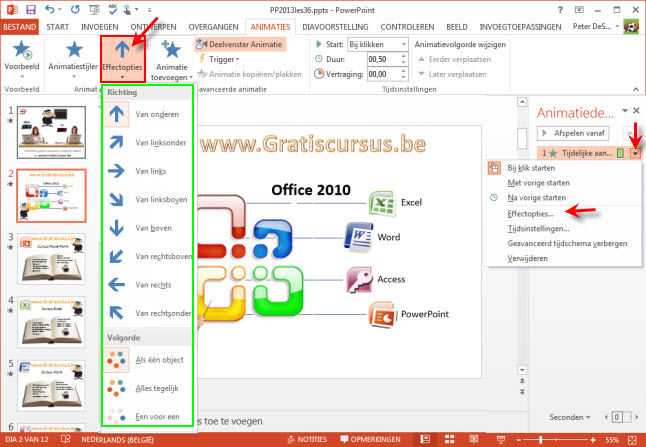The width and height of the screenshot is (646, 447).
Task: Click the Excel icon on the slide
Action: pyautogui.click(x=382, y=202)
